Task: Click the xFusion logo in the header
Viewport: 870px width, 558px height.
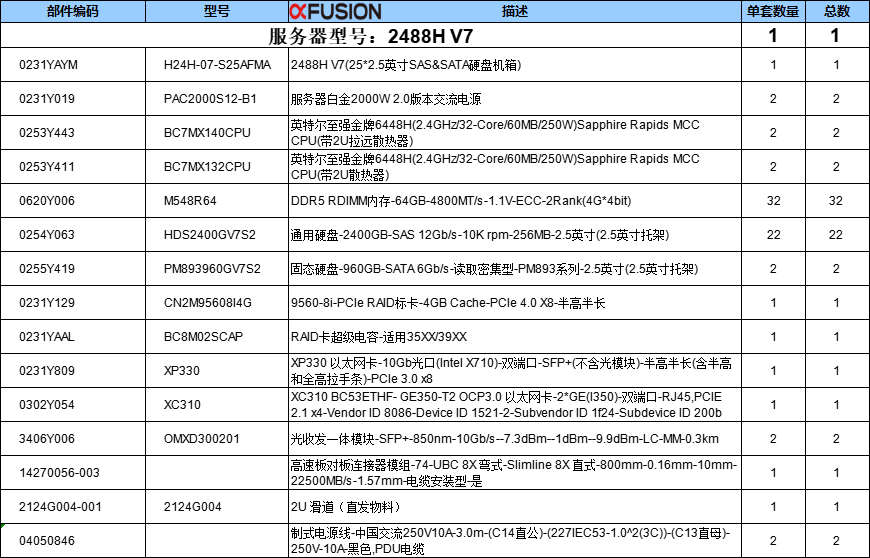Action: (336, 11)
